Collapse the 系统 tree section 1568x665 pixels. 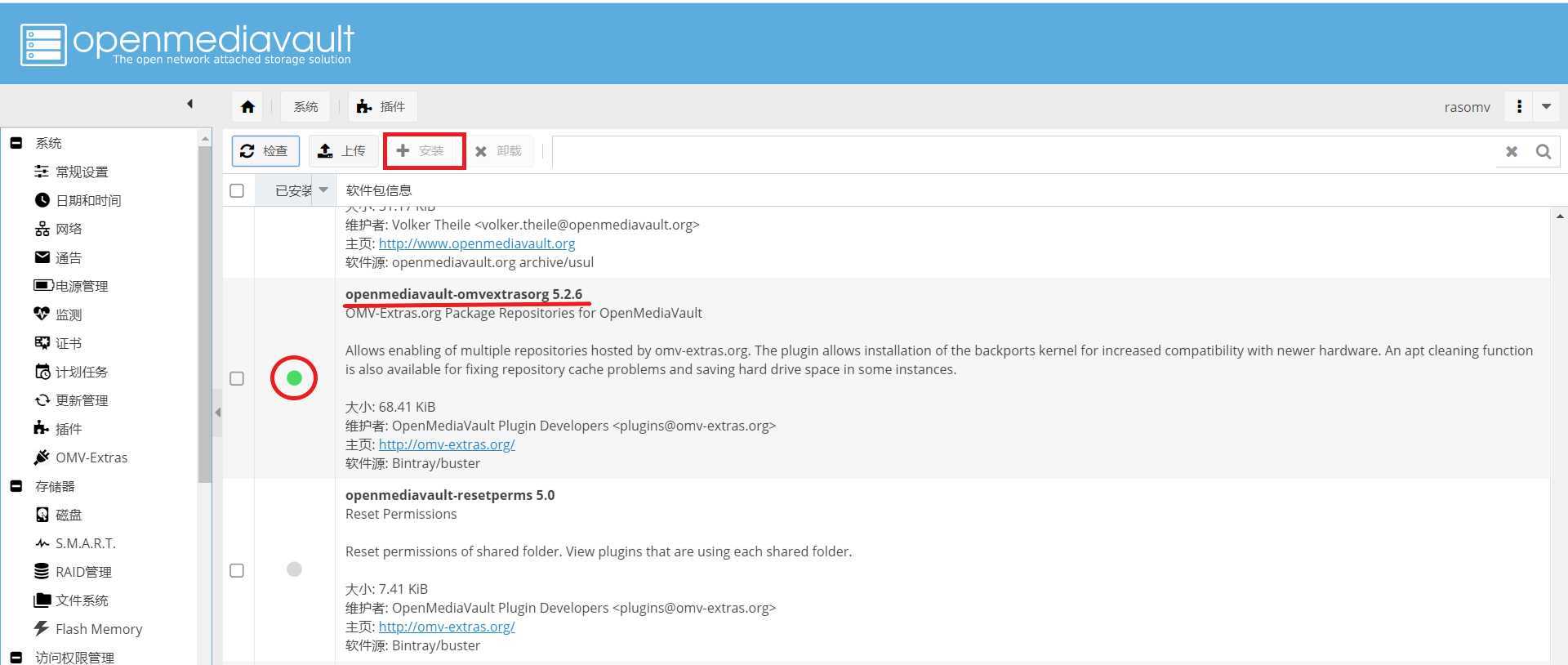coord(16,143)
